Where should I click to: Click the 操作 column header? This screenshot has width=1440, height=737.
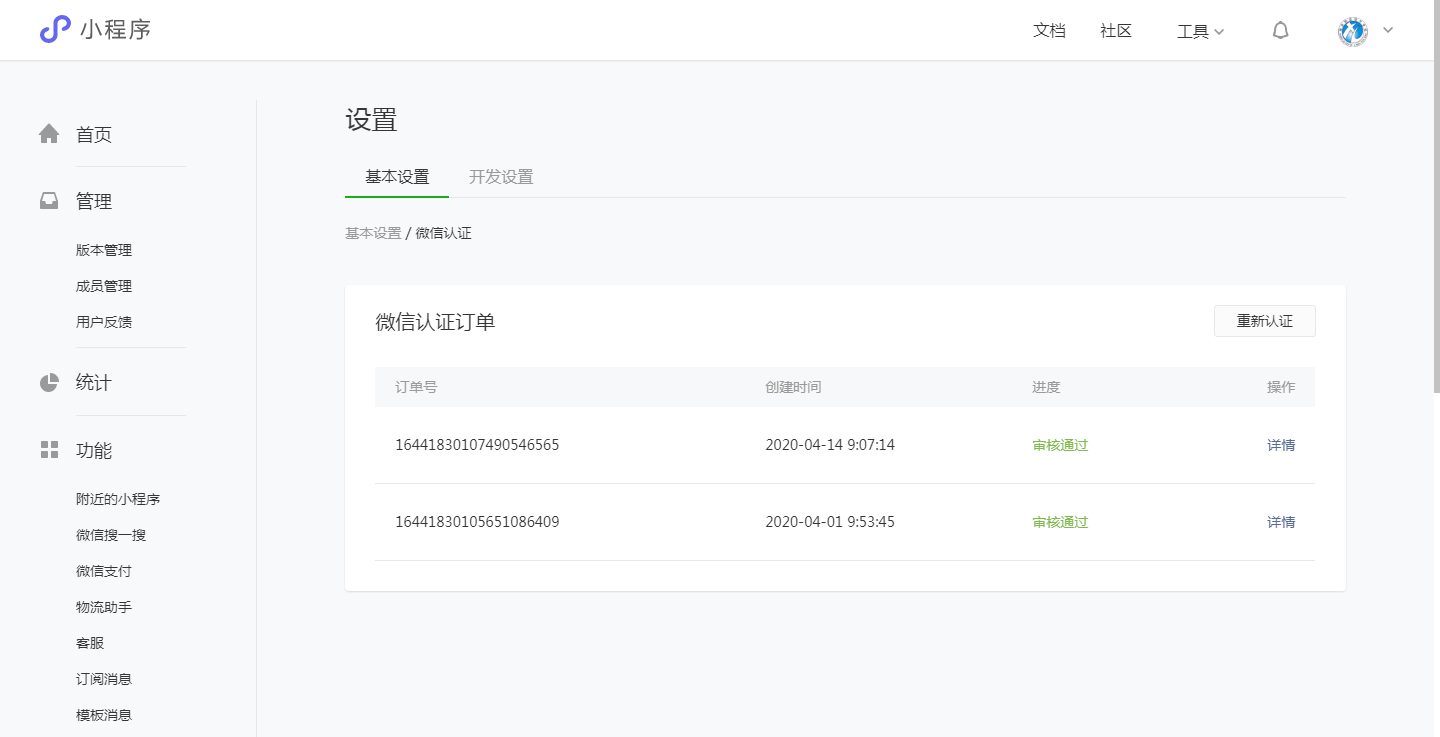[x=1281, y=387]
